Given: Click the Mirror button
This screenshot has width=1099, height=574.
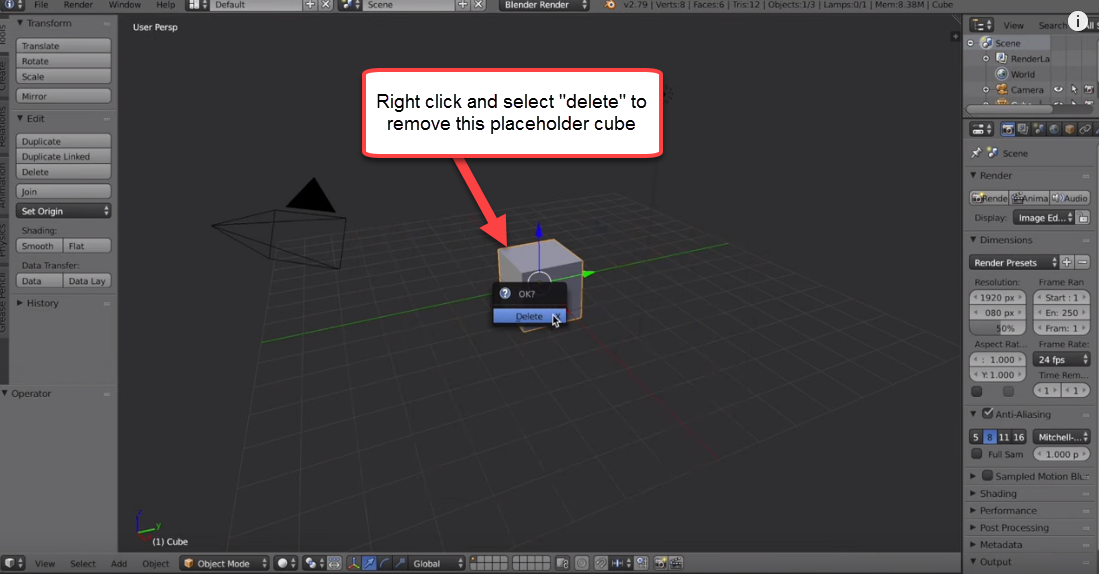Looking at the screenshot, I should (x=63, y=96).
